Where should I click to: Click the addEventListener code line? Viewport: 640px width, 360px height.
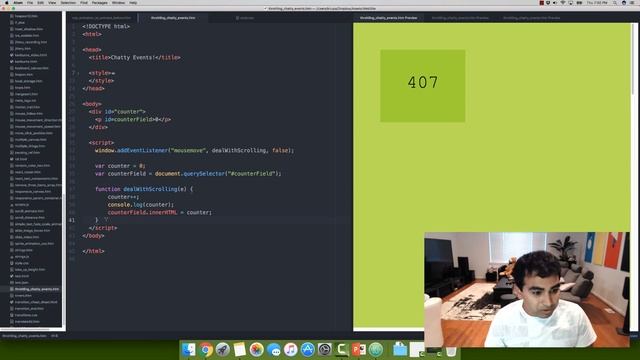(x=194, y=151)
